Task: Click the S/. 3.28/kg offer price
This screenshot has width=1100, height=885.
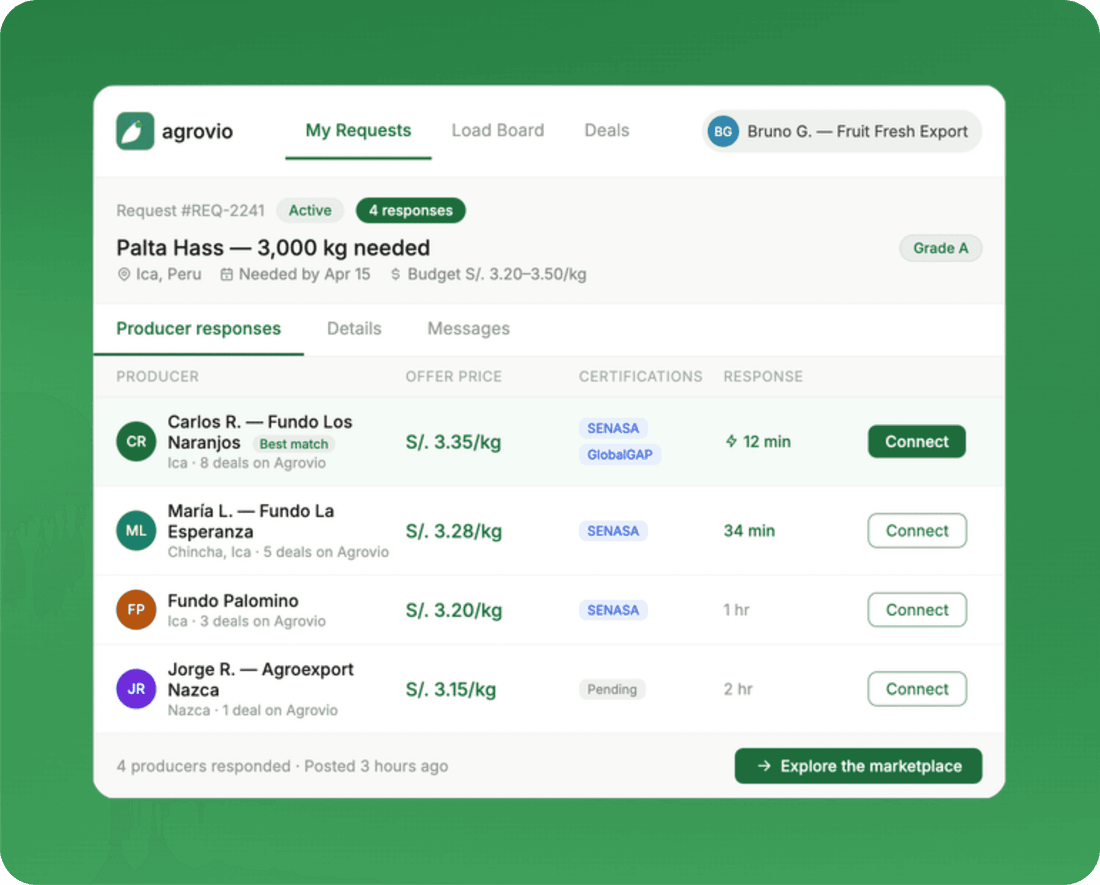Action: 453,531
